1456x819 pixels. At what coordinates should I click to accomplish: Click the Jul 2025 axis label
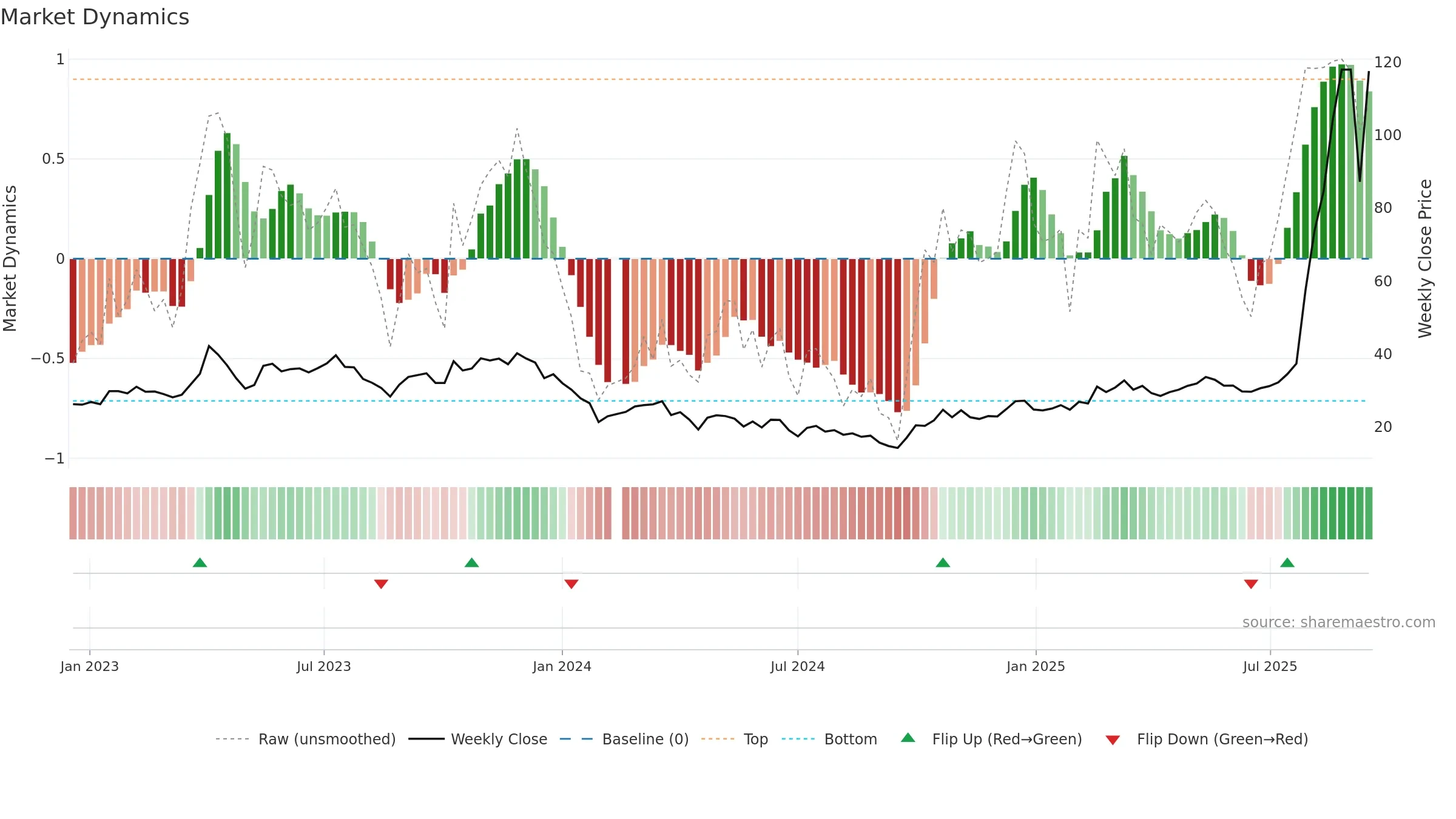[x=1270, y=666]
